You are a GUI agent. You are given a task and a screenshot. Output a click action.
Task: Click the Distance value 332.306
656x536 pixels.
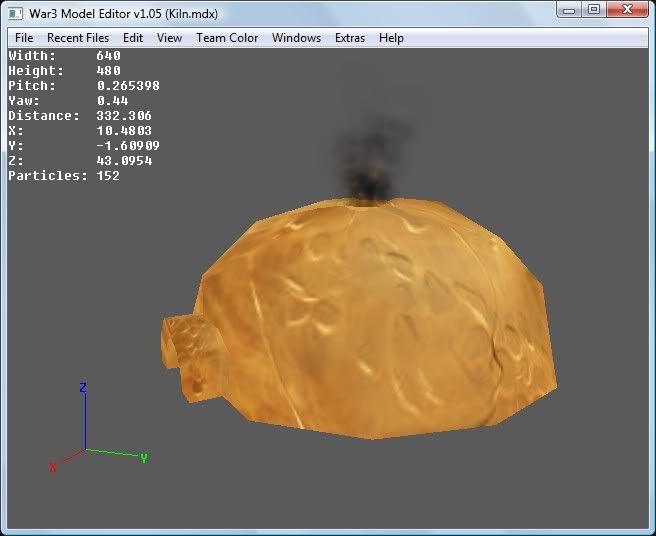[x=124, y=115]
